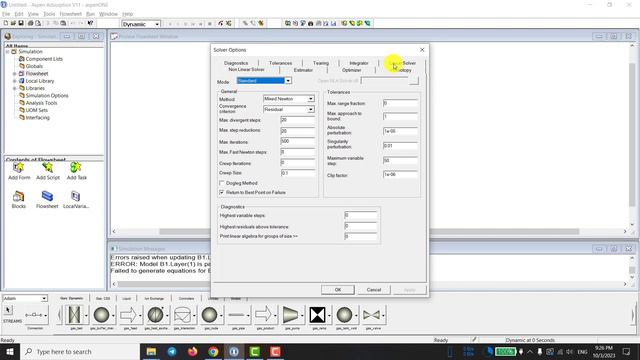Select the gas_feed arrow icon
The image size is (640, 360).
[128, 315]
